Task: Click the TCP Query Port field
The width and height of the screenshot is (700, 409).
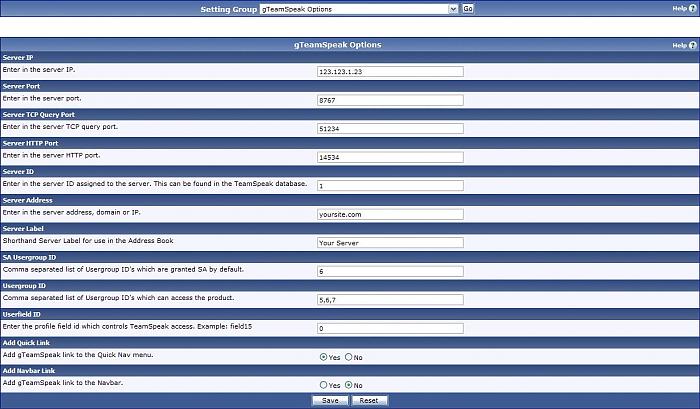Action: (389, 128)
